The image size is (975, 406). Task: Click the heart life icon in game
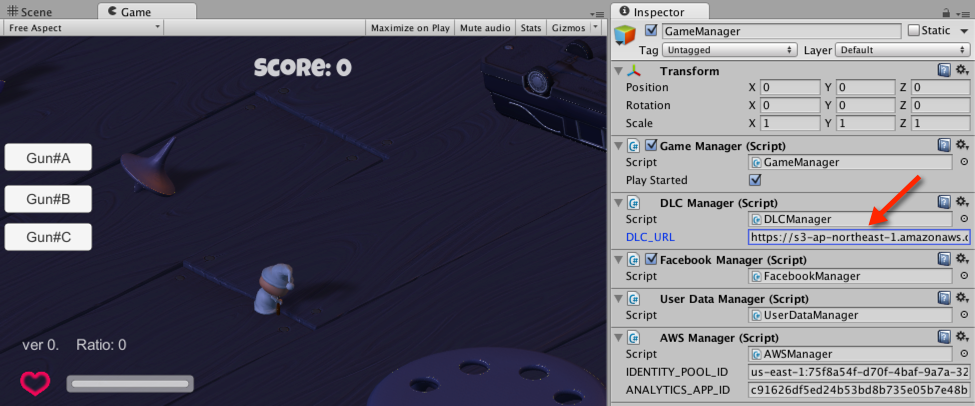tap(35, 383)
